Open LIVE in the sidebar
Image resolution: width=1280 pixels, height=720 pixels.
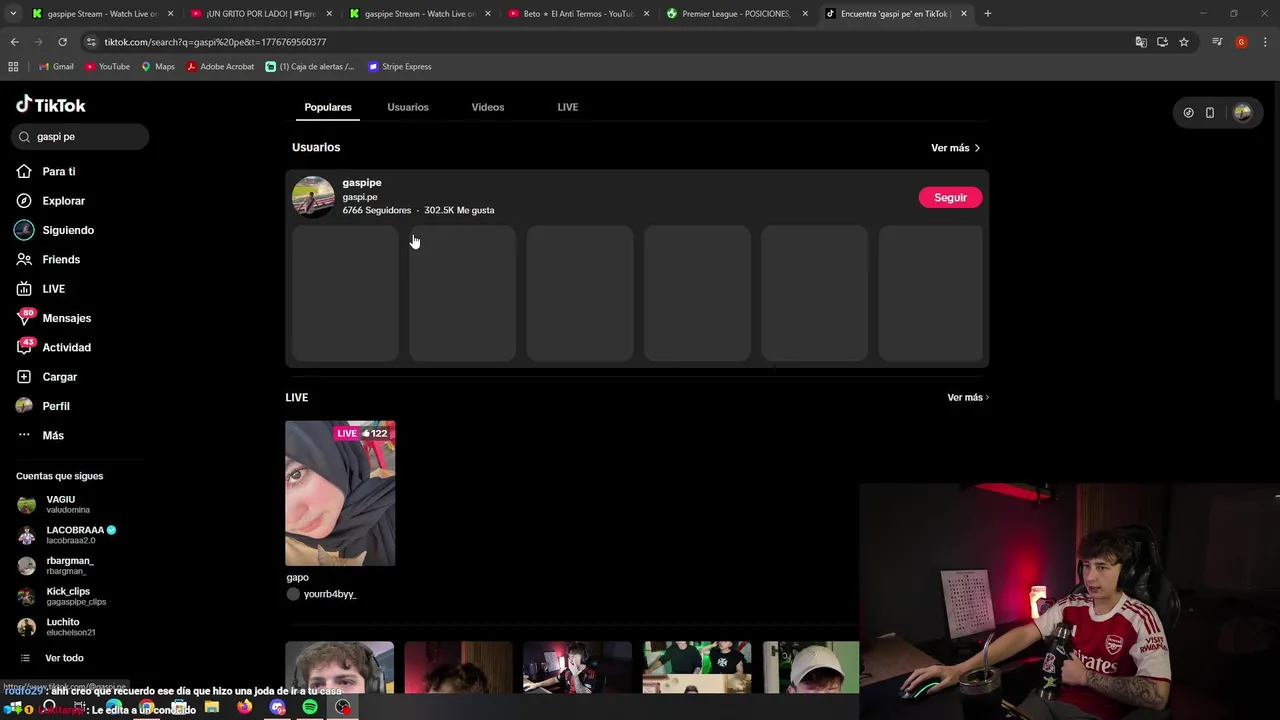pyautogui.click(x=42, y=289)
